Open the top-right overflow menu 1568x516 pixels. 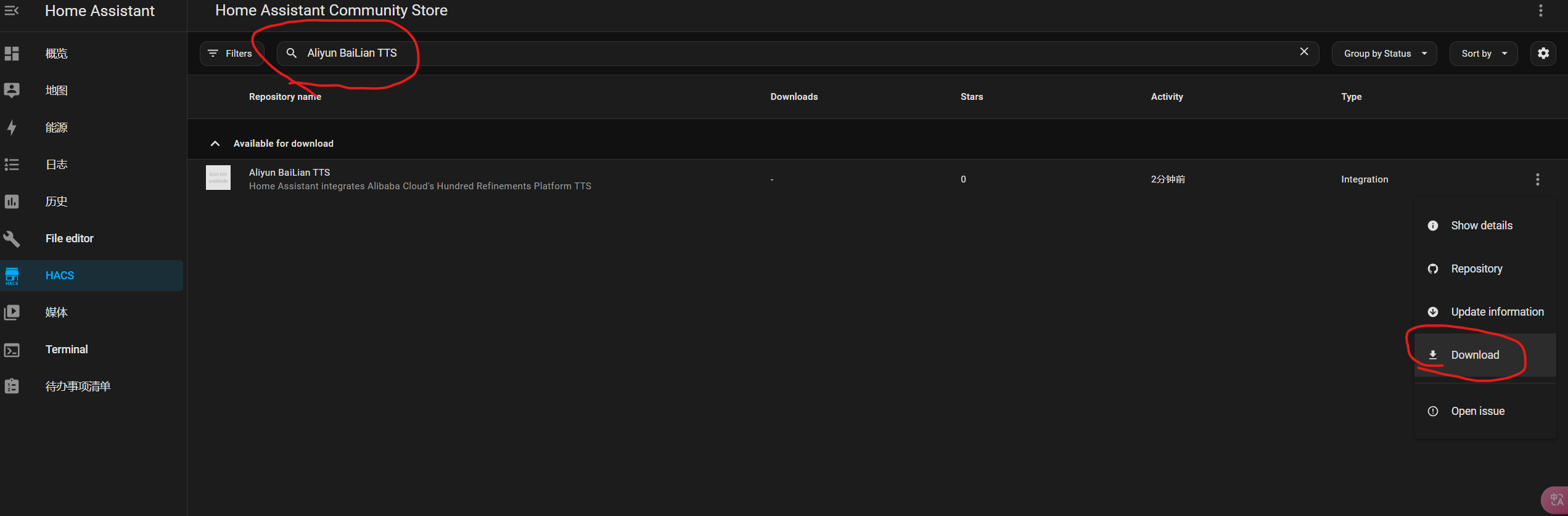1540,10
